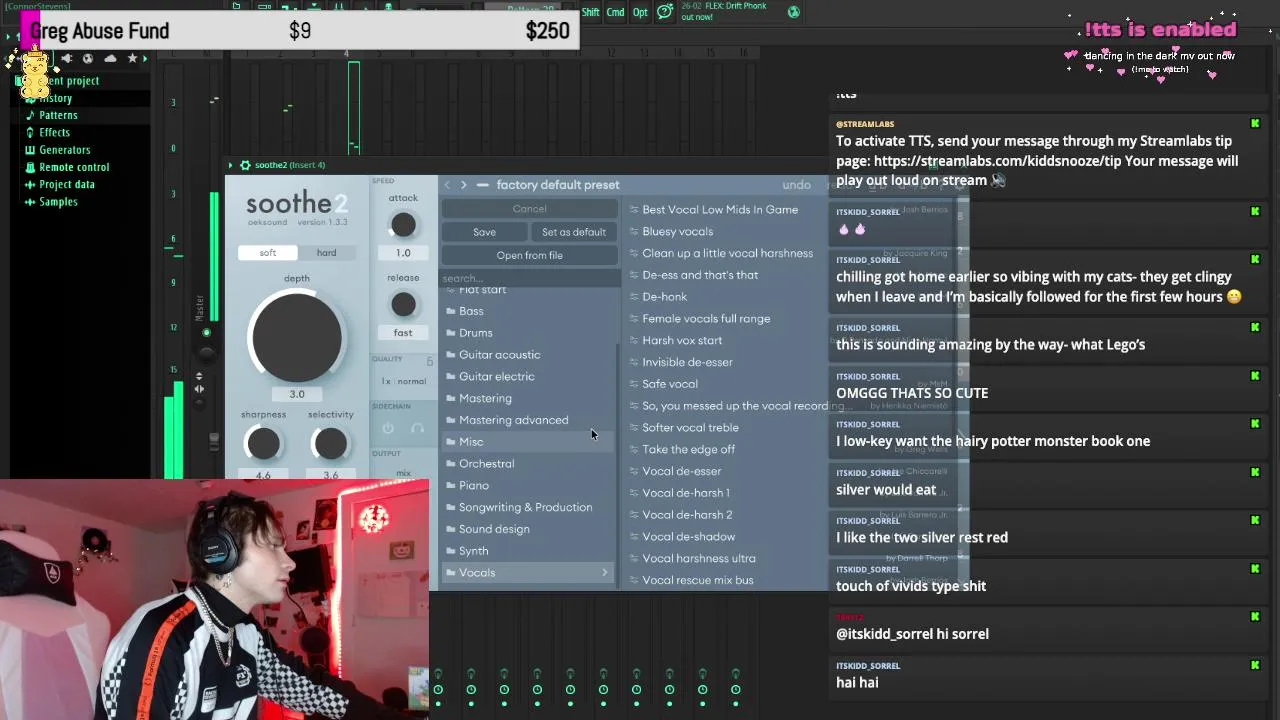
Task: Click the star favorites icon in browser
Action: [131, 59]
